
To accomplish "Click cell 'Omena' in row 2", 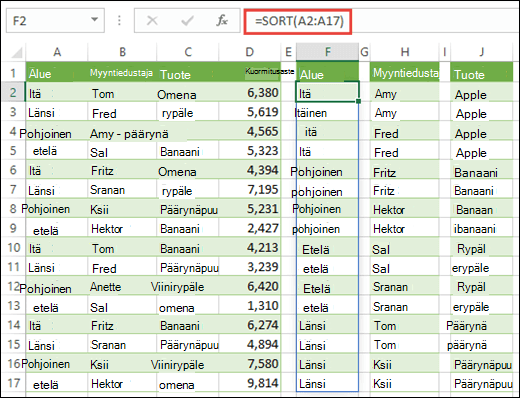I will (188, 92).
